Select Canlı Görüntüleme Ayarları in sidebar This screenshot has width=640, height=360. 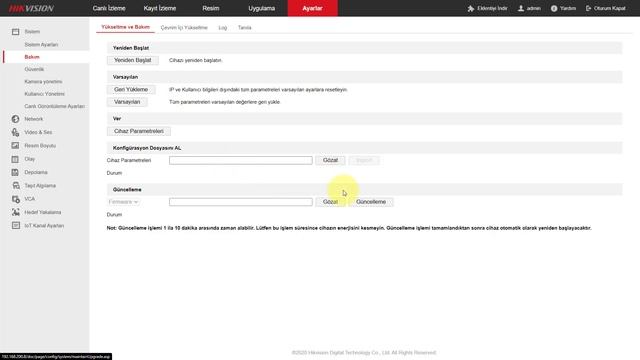tap(55, 106)
